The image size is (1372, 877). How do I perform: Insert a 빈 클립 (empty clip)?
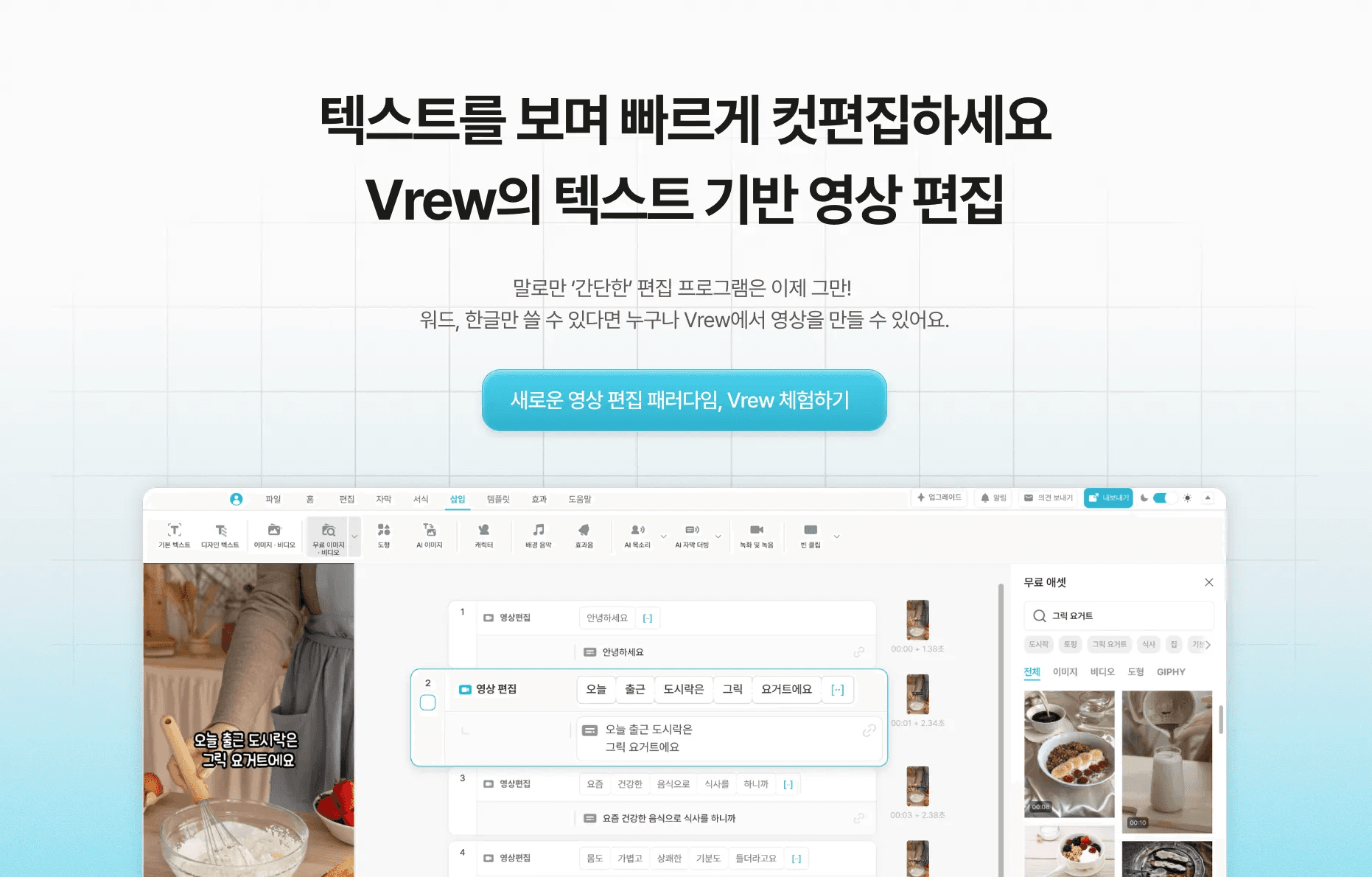tap(811, 536)
